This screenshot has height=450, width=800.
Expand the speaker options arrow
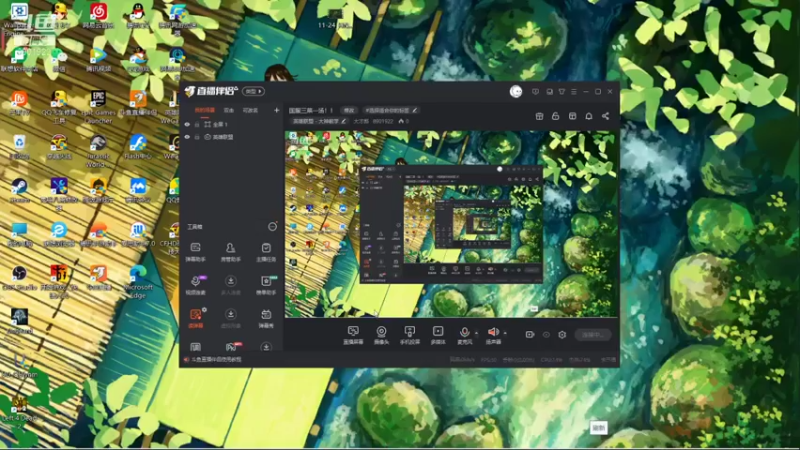pyautogui.click(x=505, y=334)
